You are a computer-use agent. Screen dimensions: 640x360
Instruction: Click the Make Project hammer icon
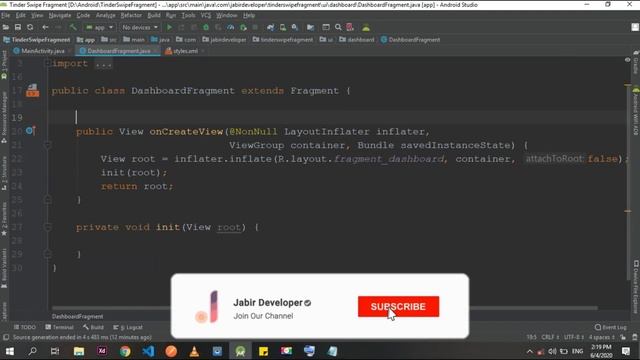(73, 27)
